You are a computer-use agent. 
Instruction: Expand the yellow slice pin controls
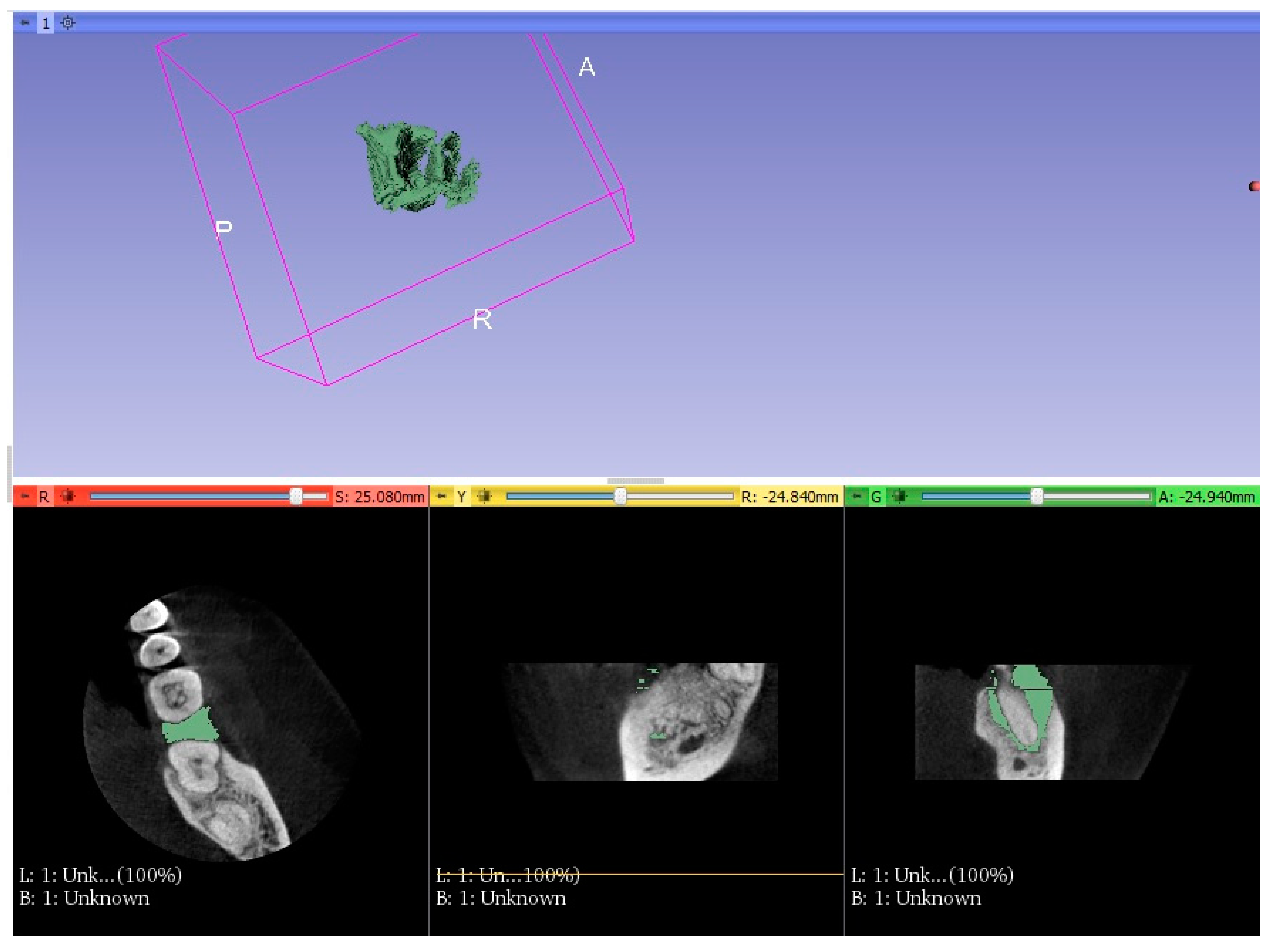point(441,496)
